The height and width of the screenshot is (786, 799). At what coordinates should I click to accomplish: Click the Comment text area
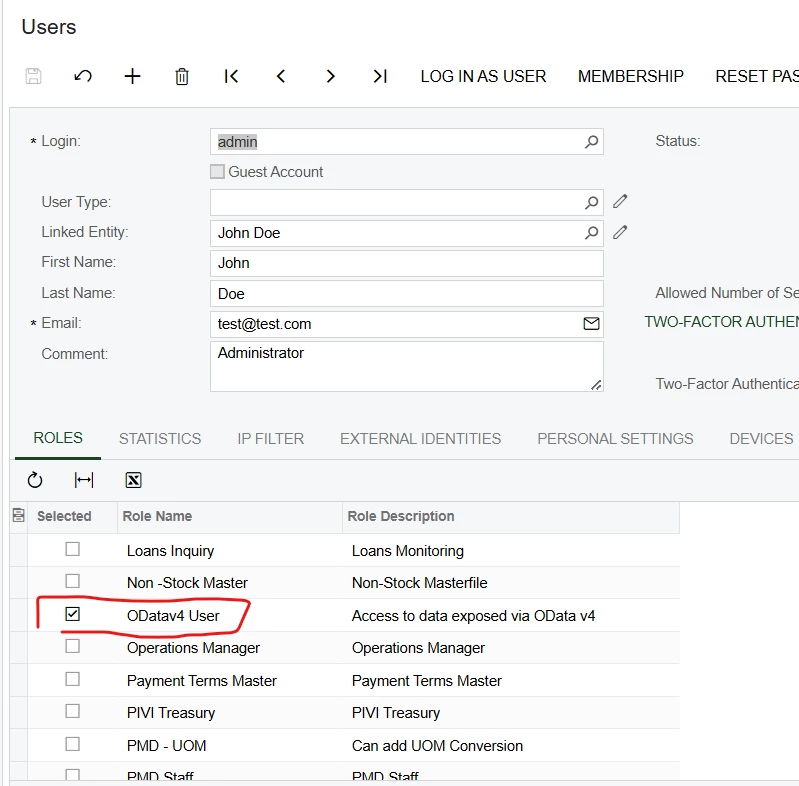(407, 366)
